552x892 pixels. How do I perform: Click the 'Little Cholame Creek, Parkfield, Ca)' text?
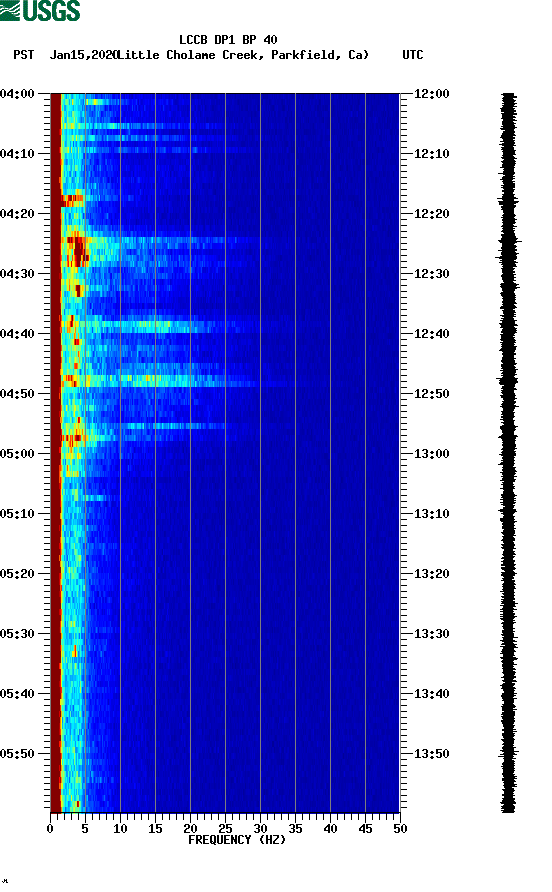pyautogui.click(x=243, y=55)
